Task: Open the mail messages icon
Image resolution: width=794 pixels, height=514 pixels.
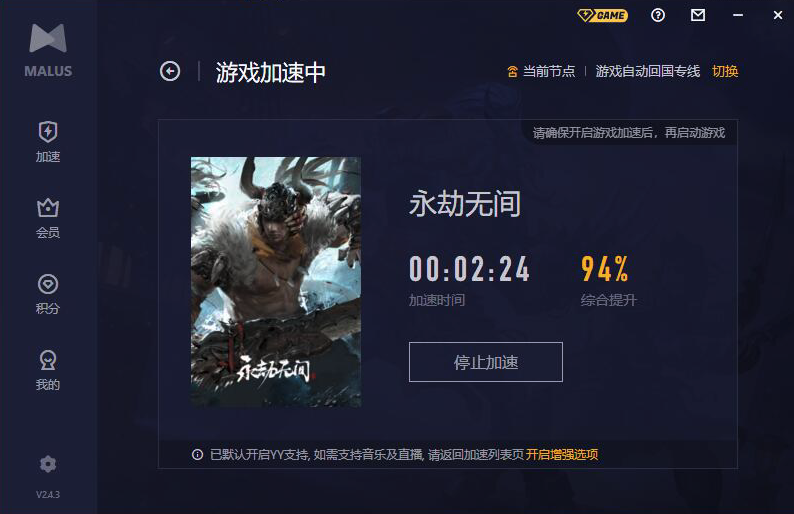Action: [698, 15]
